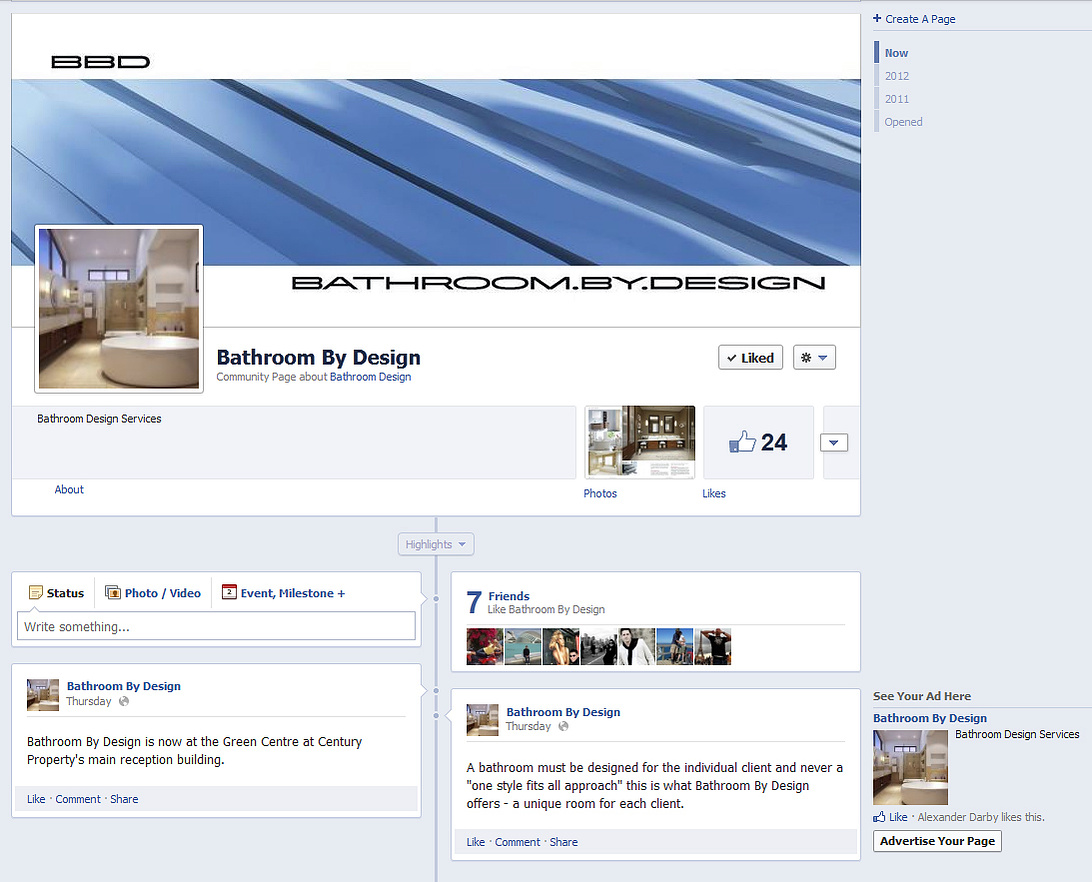Click fifth friend photo, man in scarf

[x=637, y=647]
